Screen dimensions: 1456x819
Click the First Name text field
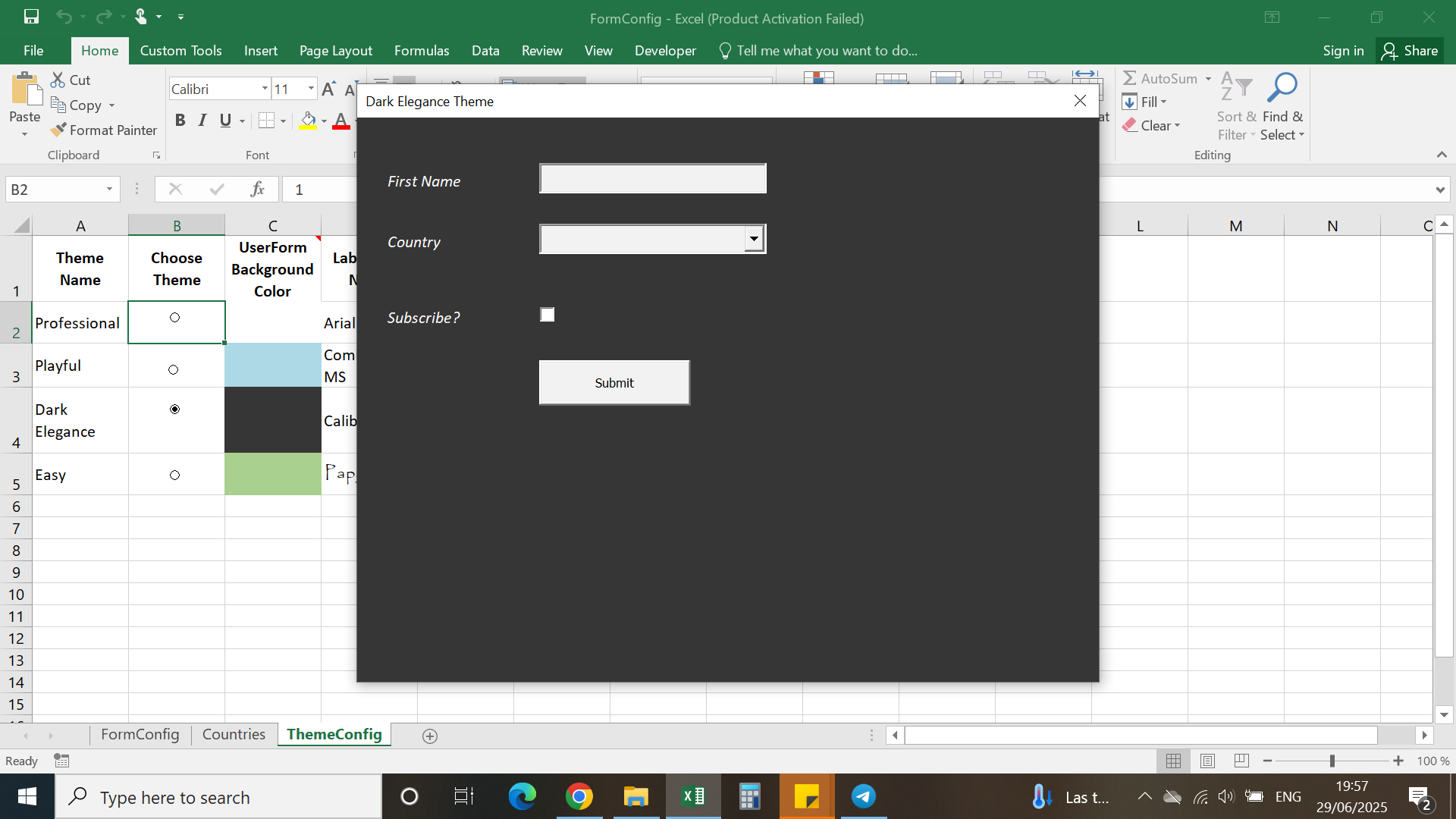(652, 179)
